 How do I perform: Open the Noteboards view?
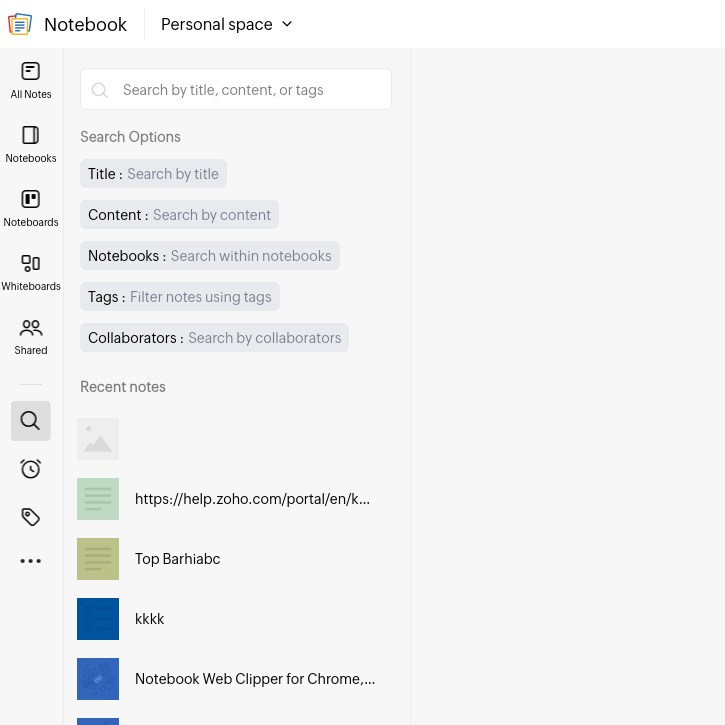31,208
